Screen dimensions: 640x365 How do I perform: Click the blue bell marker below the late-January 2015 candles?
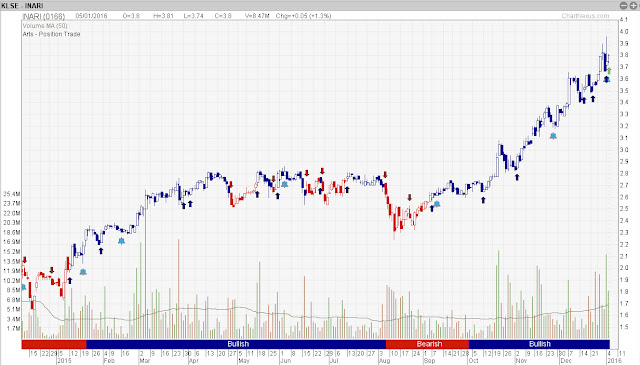click(x=83, y=272)
